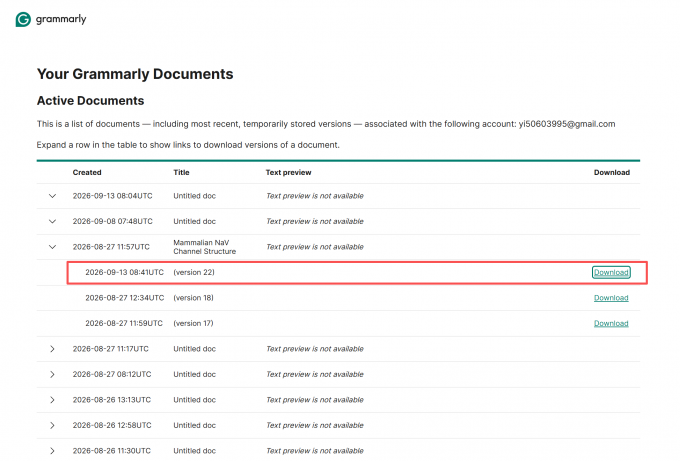Download version 22 of the document

pos(611,272)
